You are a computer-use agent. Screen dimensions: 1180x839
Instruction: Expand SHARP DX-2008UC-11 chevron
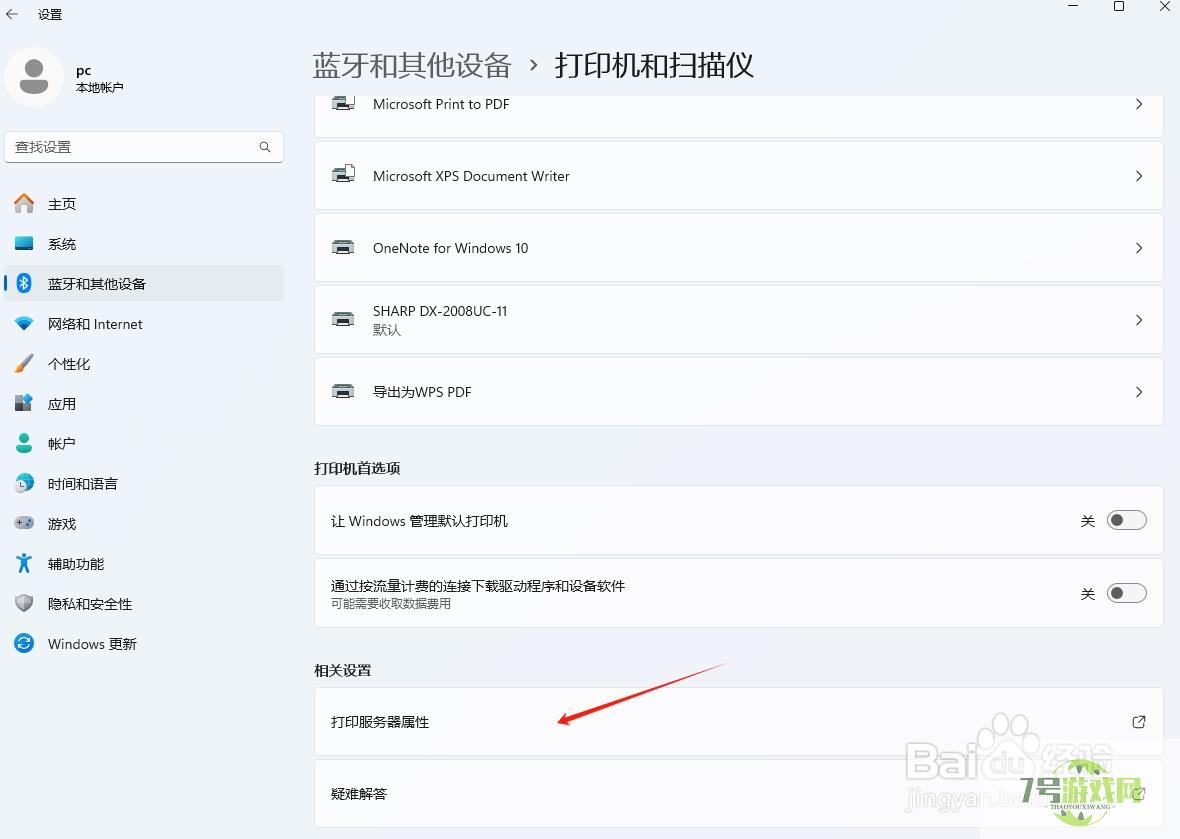pos(1139,320)
